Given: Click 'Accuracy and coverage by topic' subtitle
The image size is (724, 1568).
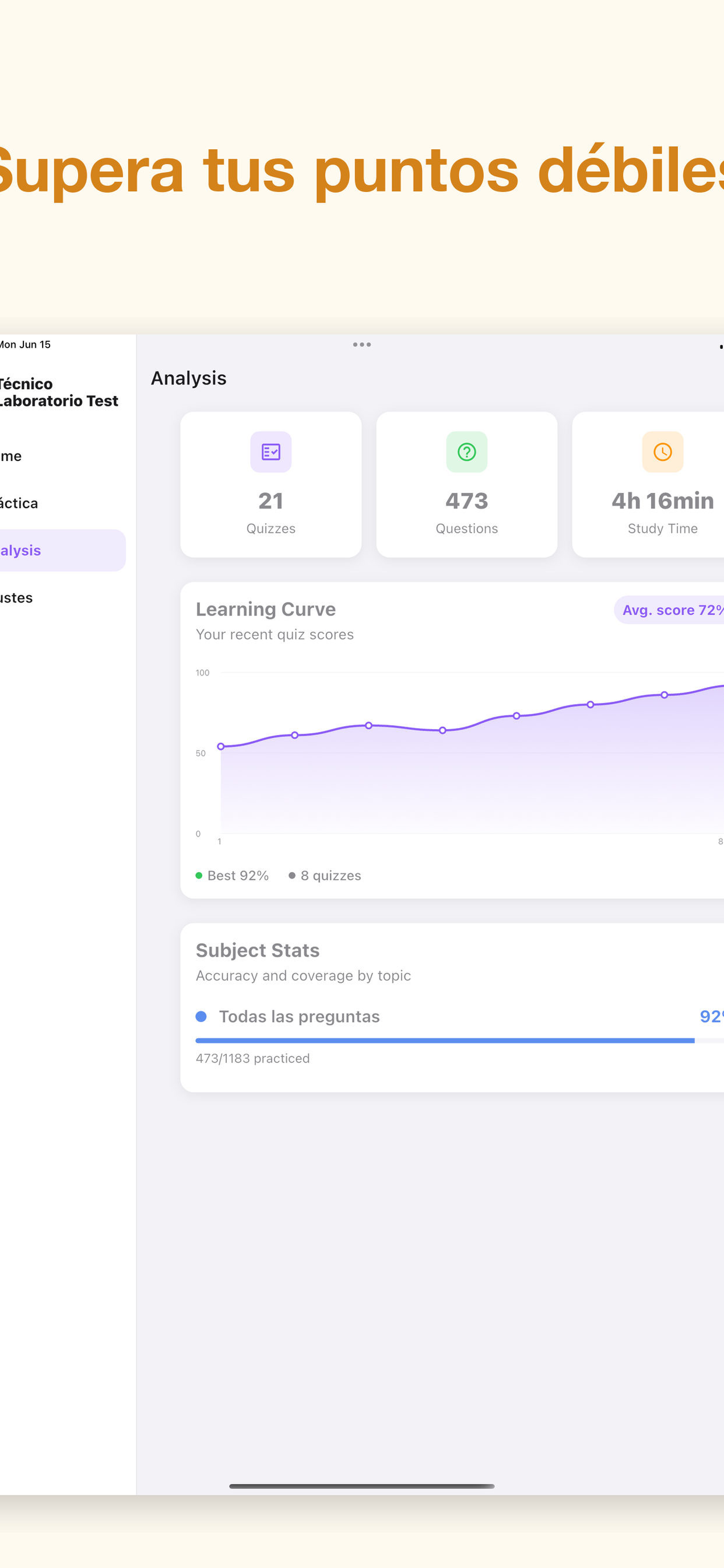Looking at the screenshot, I should pyautogui.click(x=303, y=975).
